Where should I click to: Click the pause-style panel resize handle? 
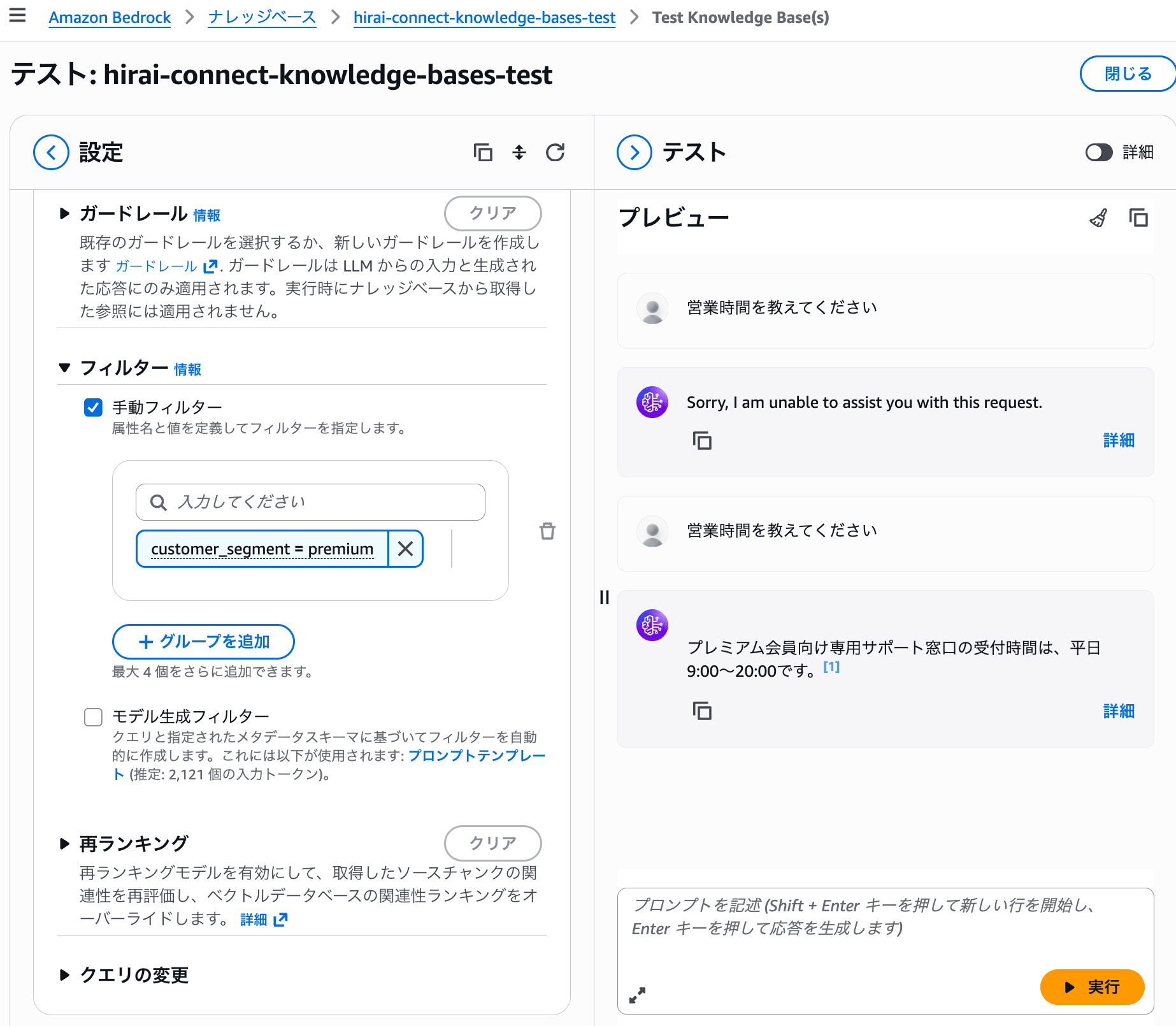point(605,597)
